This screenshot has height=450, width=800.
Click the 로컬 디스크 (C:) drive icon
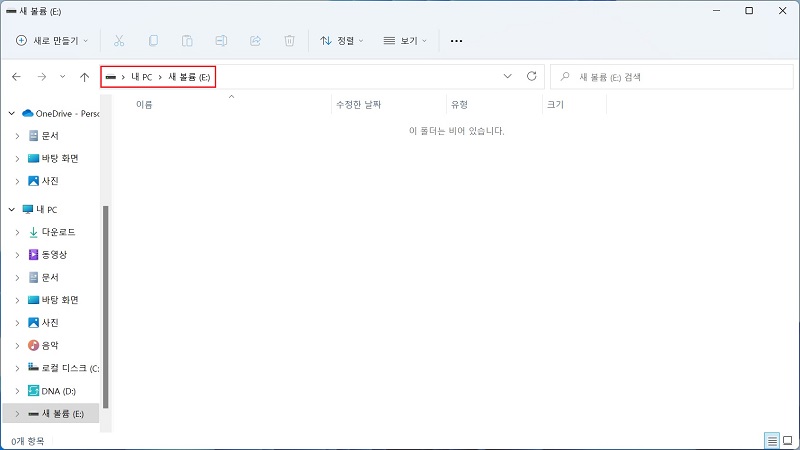(x=33, y=367)
